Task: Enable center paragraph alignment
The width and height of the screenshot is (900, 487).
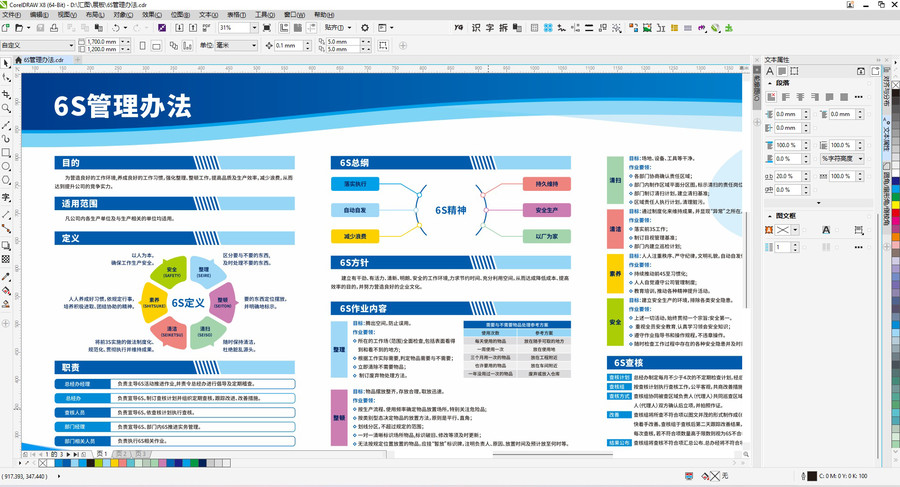Action: click(800, 97)
